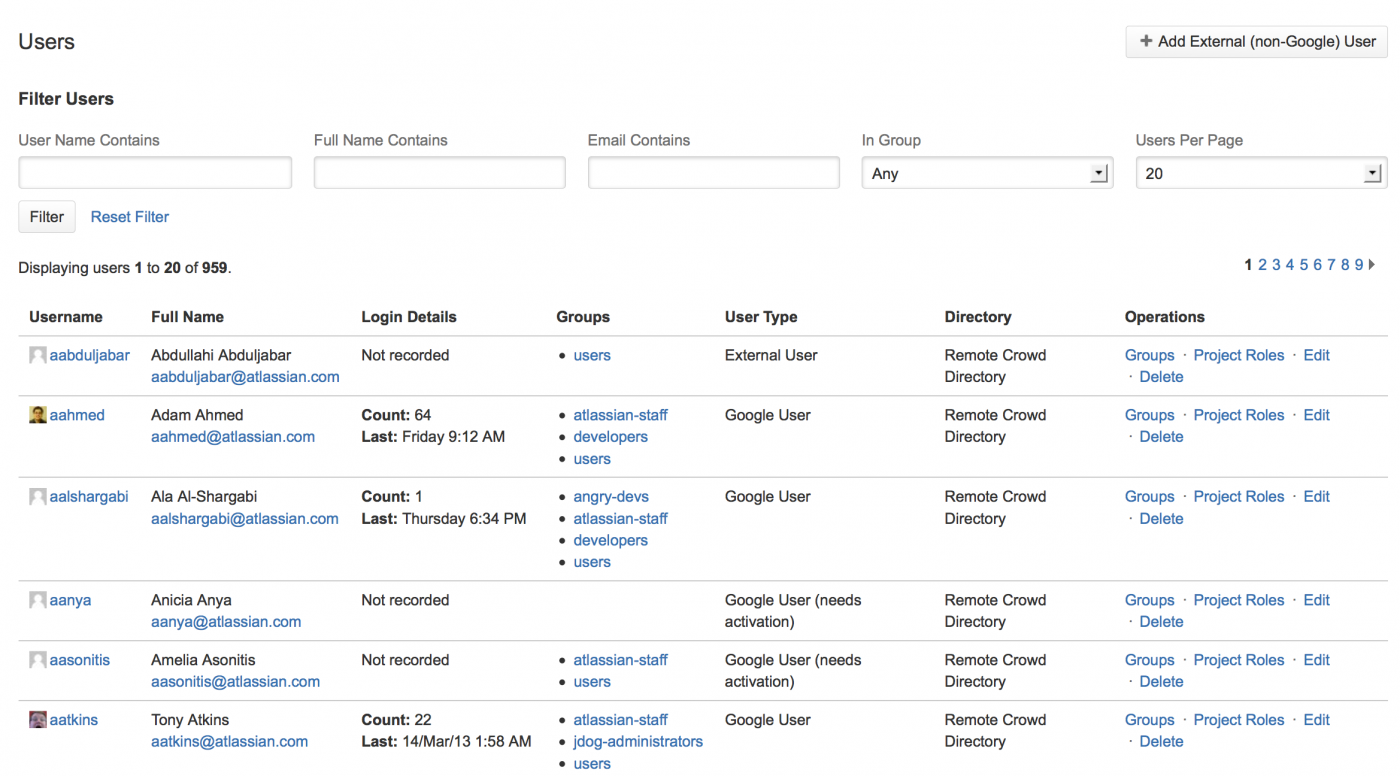The width and height of the screenshot is (1400, 776).
Task: Click avatar icon beside aalshargabi username
Action: [x=38, y=497]
